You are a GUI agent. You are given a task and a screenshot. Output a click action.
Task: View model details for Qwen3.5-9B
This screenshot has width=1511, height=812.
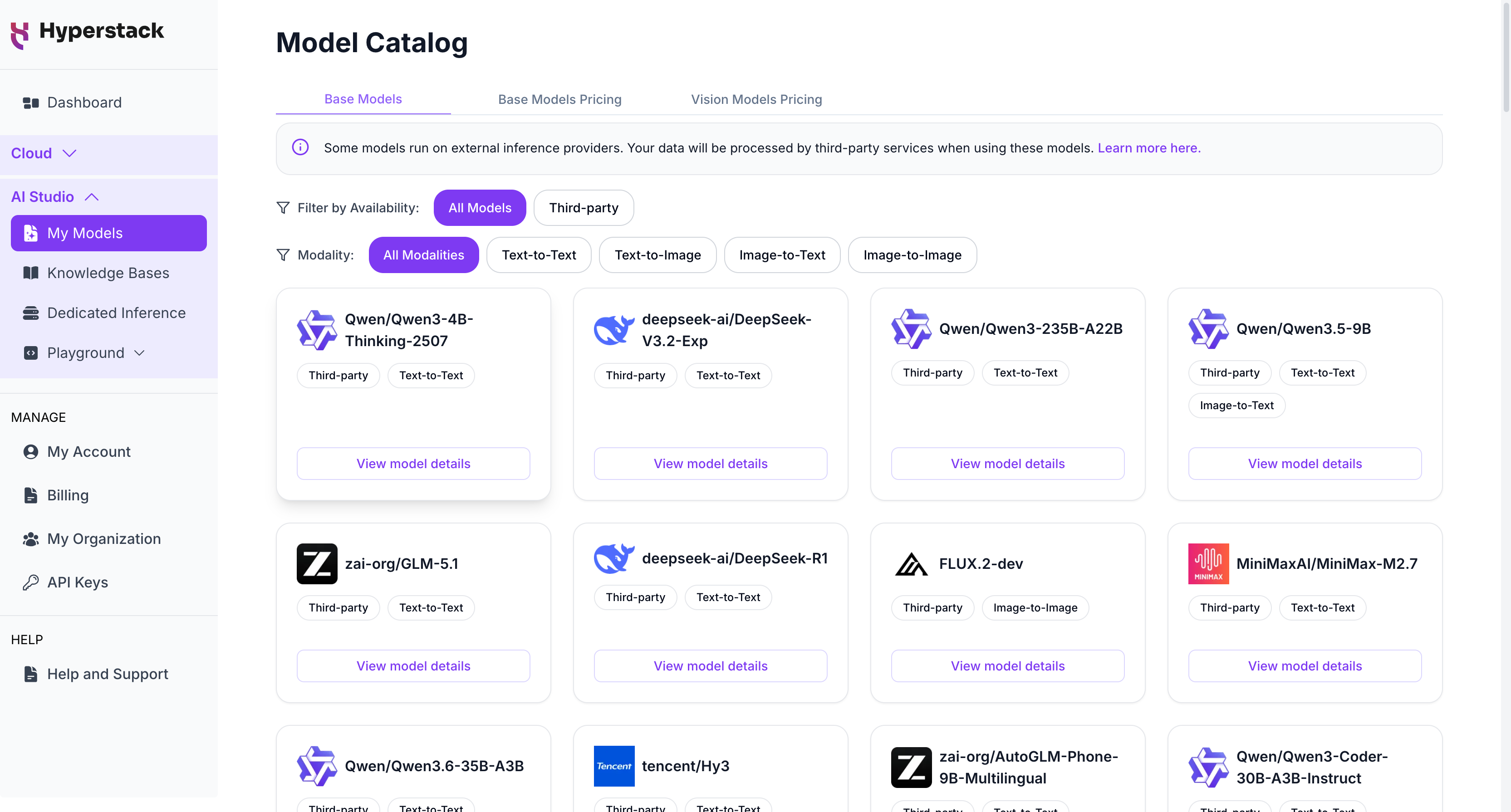pyautogui.click(x=1305, y=464)
